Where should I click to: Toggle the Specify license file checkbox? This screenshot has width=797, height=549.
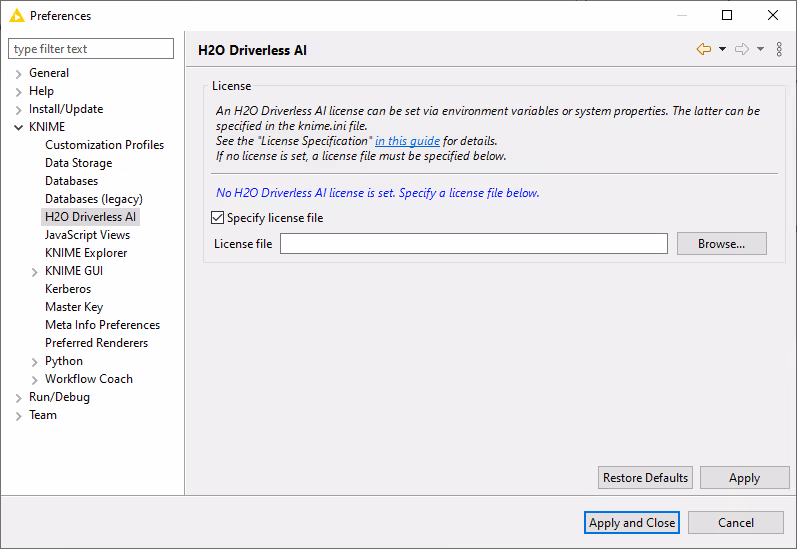point(218,218)
